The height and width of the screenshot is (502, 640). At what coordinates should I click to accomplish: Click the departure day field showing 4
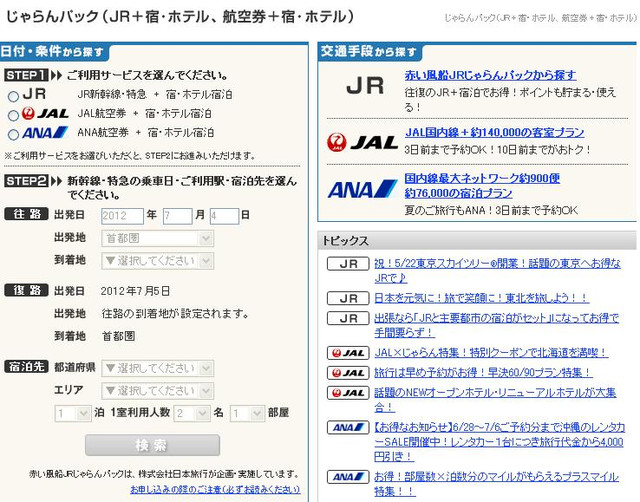(x=224, y=216)
